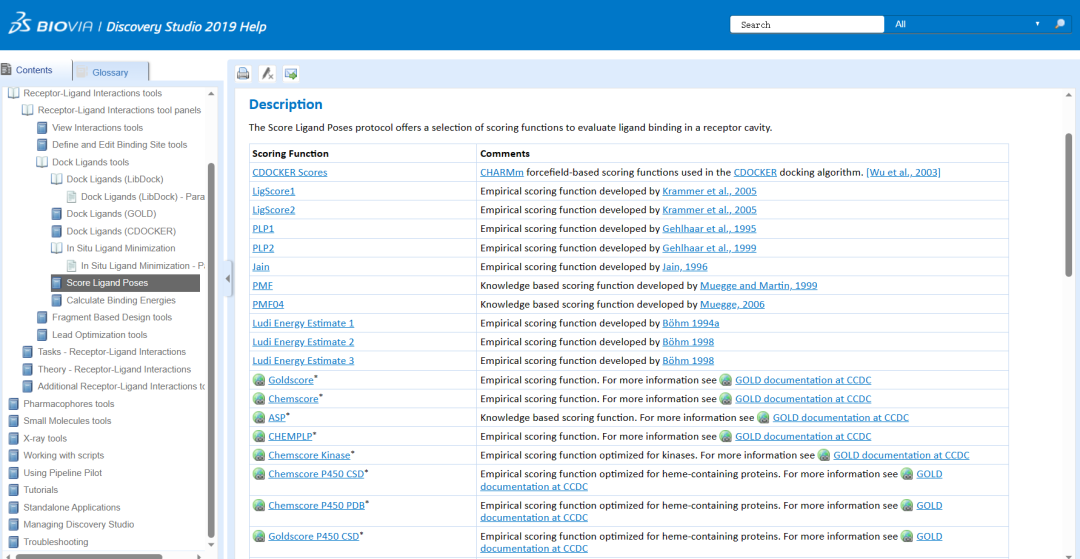Image resolution: width=1080 pixels, height=559 pixels.
Task: Follow the Gehlhaar et al., 1995 reference
Action: pyautogui.click(x=709, y=229)
